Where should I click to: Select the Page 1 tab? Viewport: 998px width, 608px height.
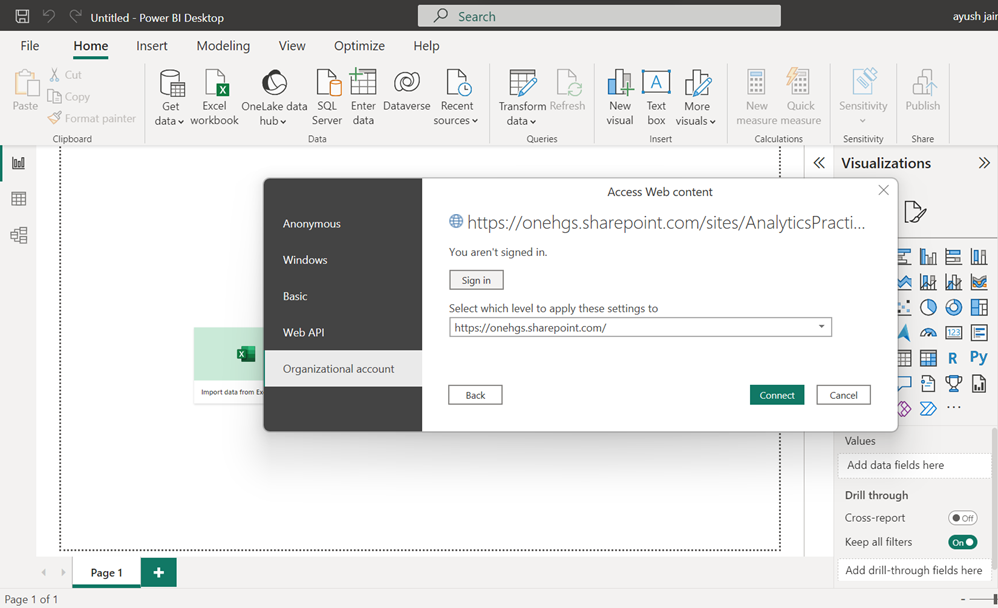pos(106,572)
